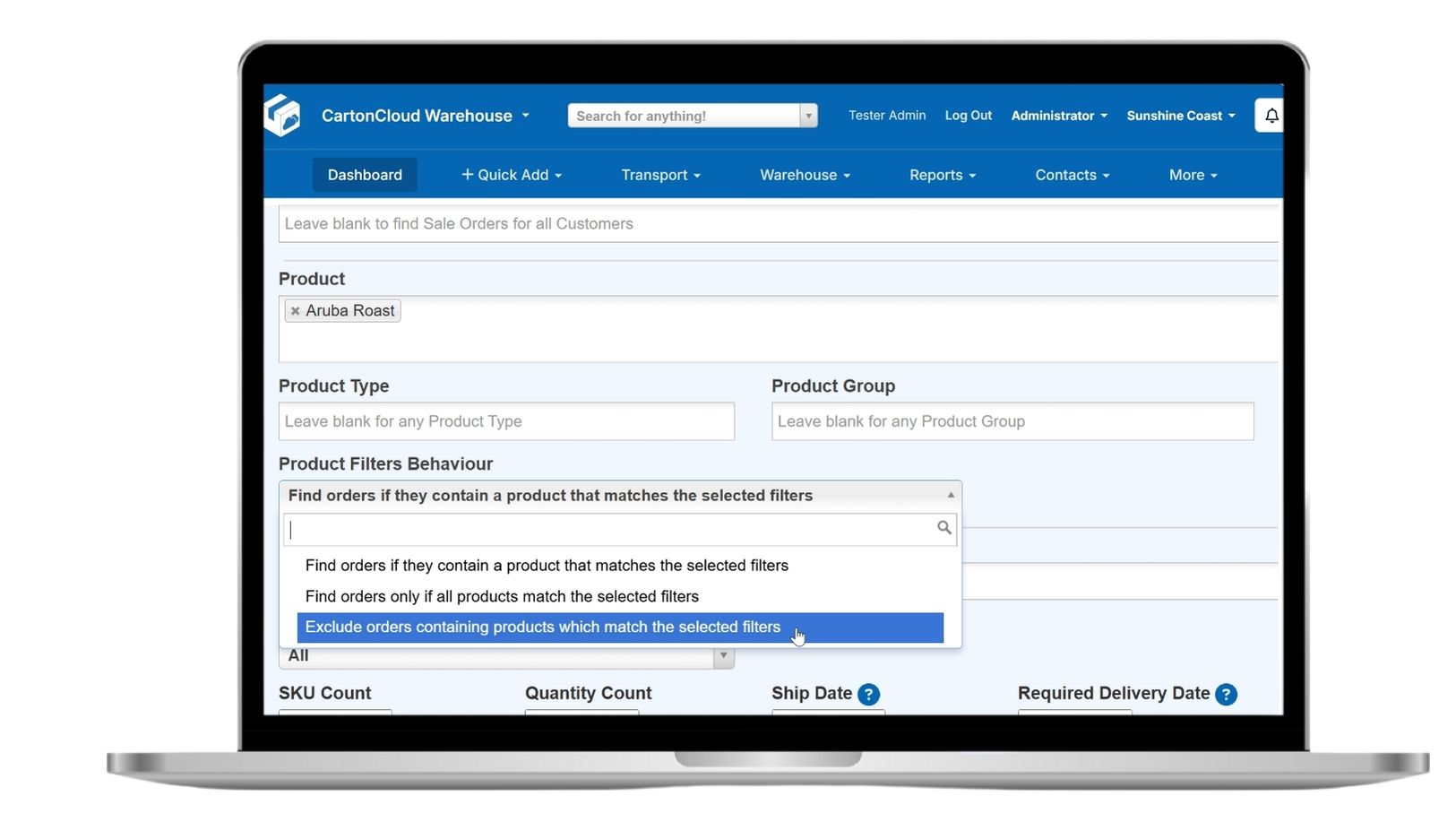The width and height of the screenshot is (1456, 822).
Task: Click the Product Type input field
Action: pos(506,421)
